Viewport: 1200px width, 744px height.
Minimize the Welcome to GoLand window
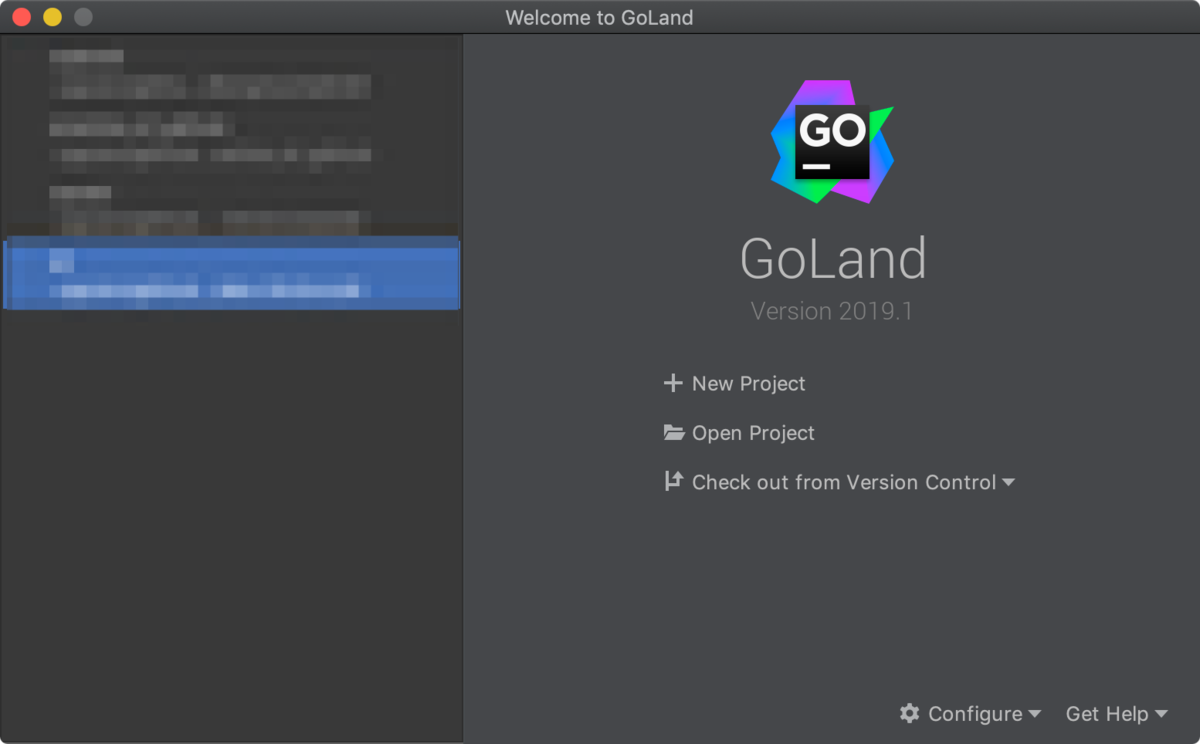click(x=52, y=17)
